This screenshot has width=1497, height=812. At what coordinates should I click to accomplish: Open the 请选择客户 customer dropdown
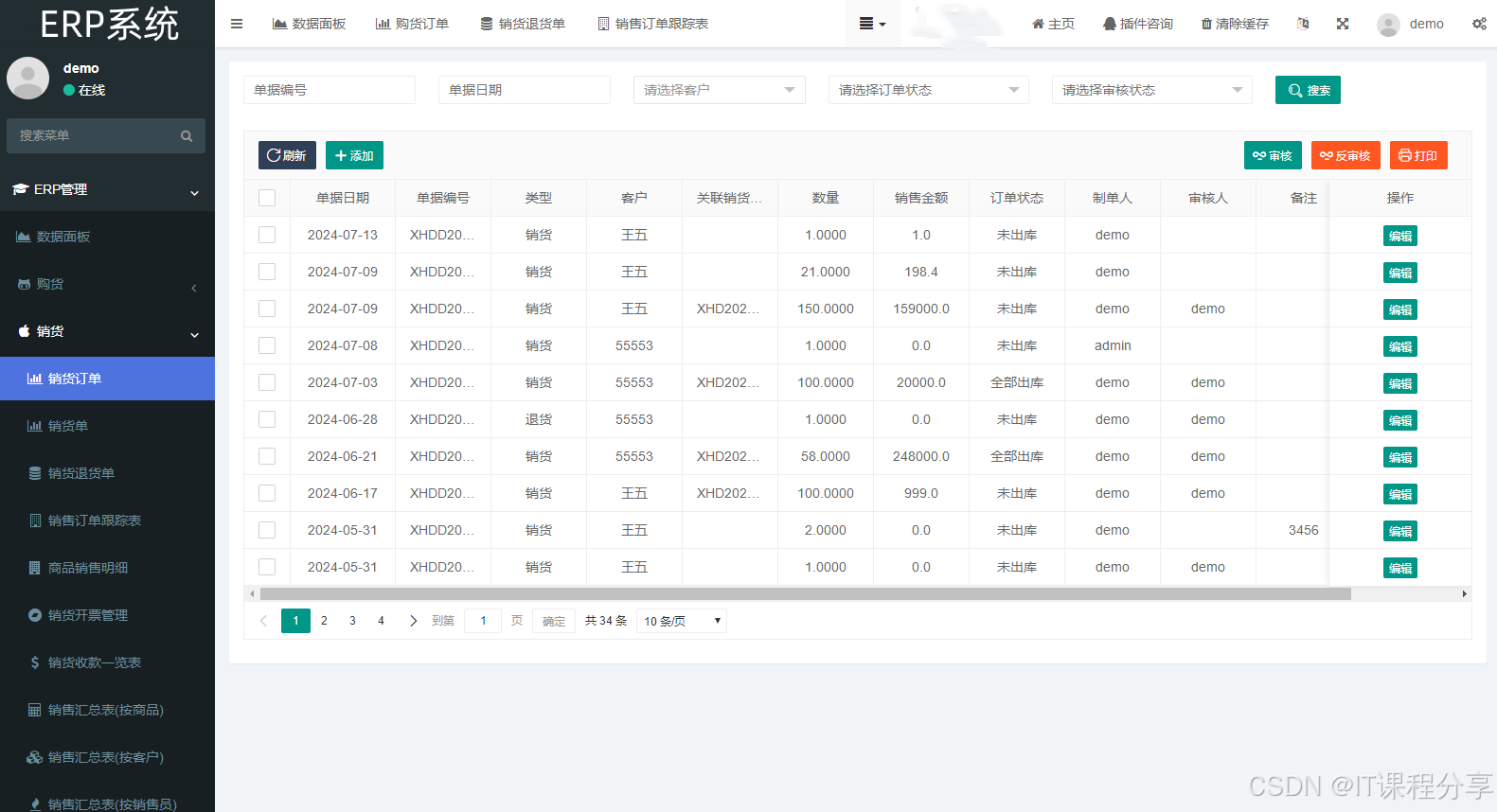719,90
